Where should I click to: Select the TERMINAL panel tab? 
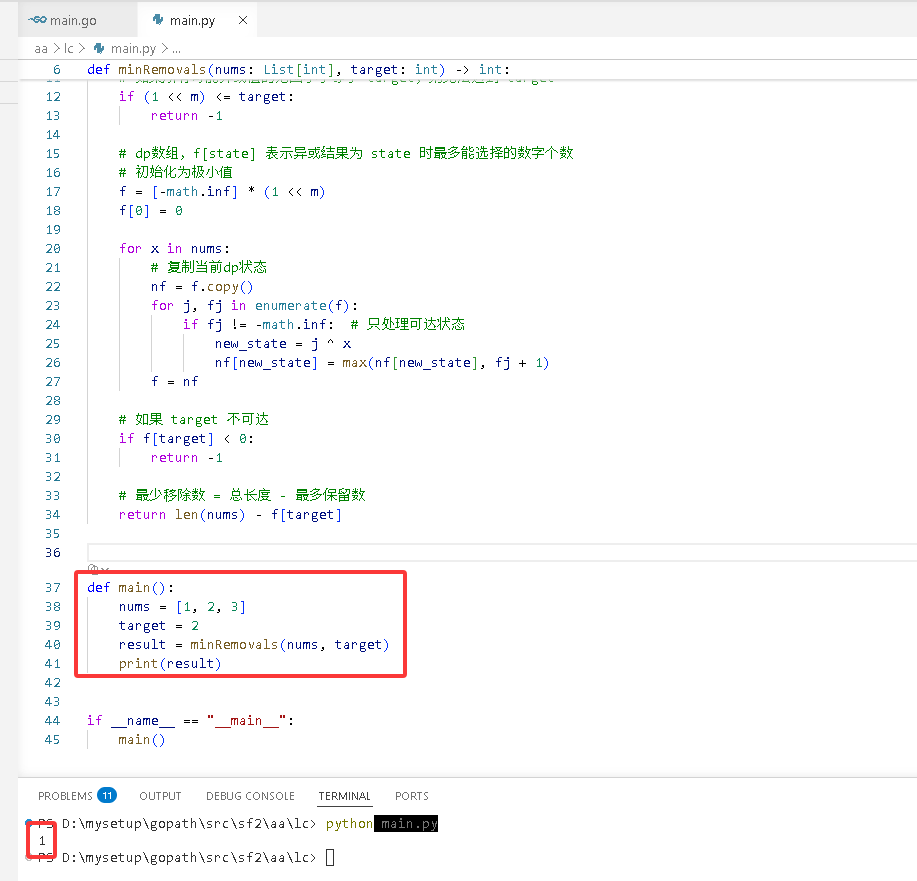pyautogui.click(x=344, y=796)
